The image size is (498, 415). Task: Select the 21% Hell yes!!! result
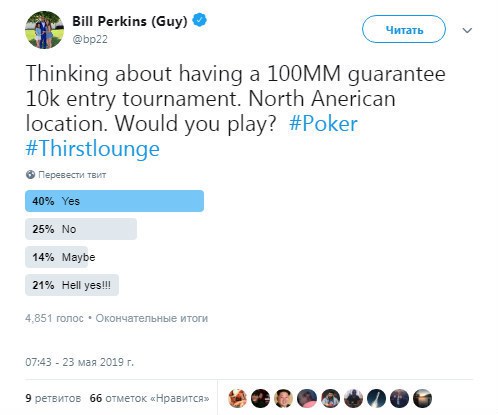coord(72,285)
